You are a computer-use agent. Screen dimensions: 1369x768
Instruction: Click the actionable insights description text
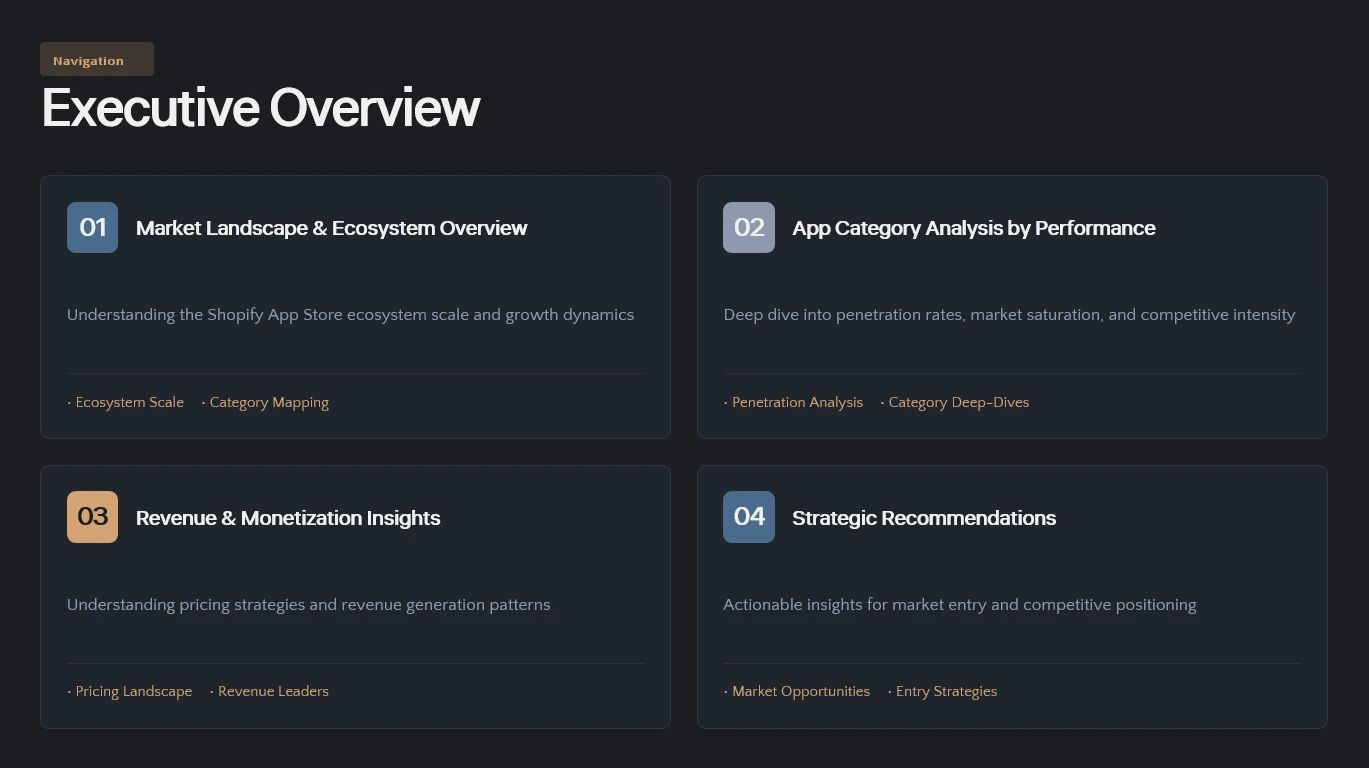[959, 605]
